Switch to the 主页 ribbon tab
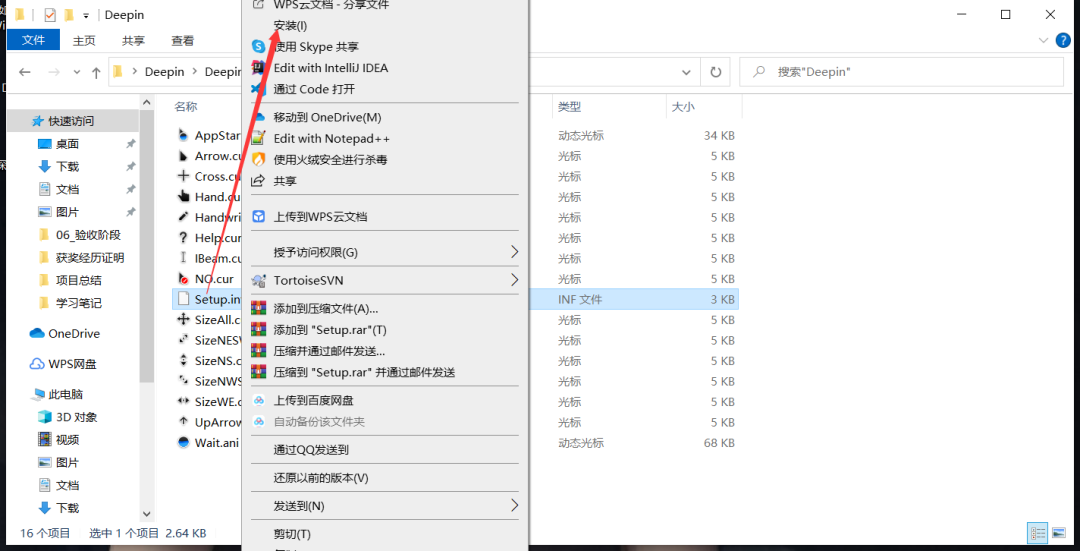1080x551 pixels. tap(84, 41)
